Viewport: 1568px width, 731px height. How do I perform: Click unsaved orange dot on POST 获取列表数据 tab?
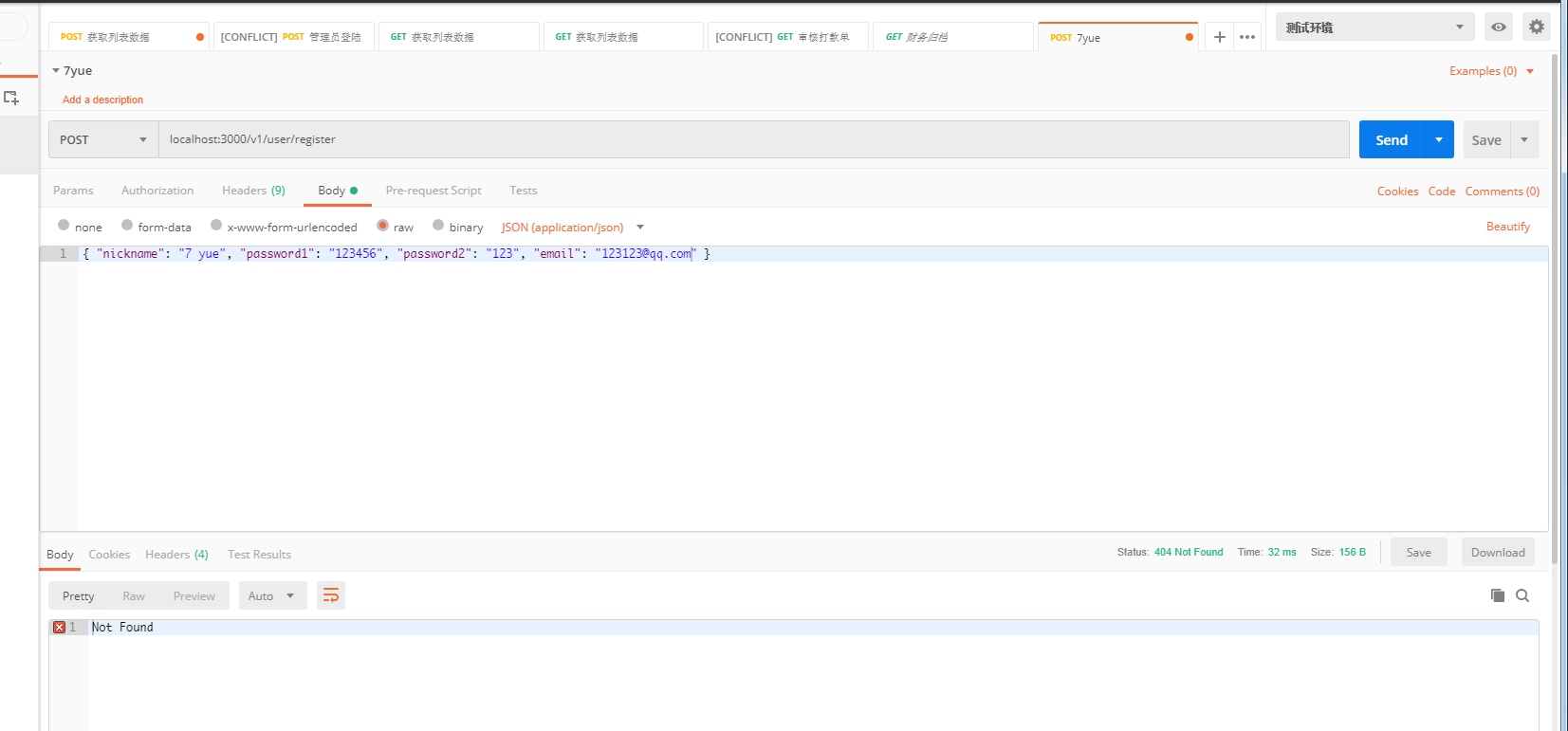pos(200,37)
